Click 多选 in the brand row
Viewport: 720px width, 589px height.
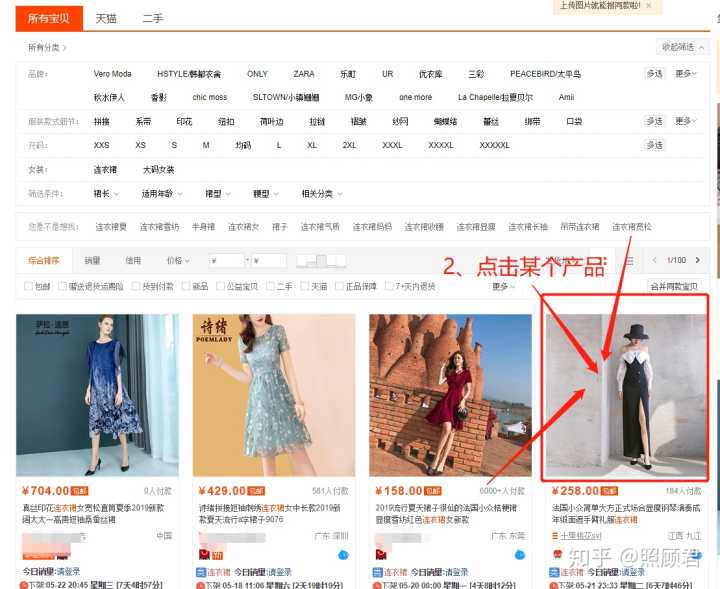(x=655, y=73)
